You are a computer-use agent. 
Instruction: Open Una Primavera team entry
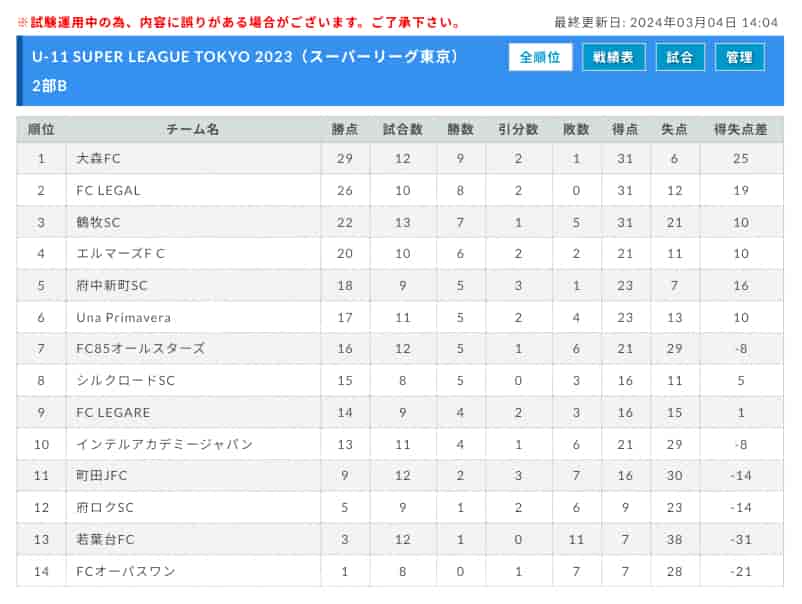[123, 318]
